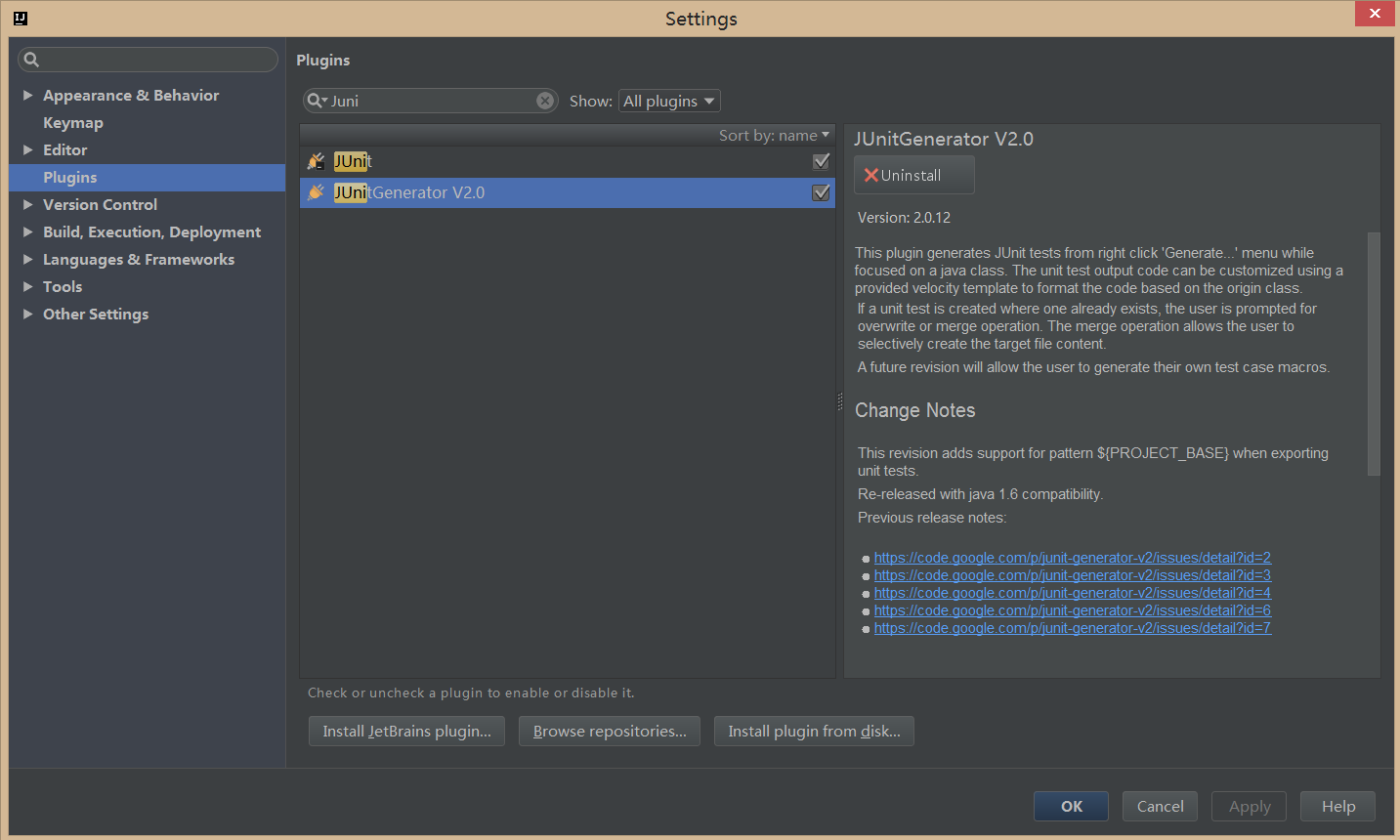Open the Show All plugins dropdown
Screen dimensions: 1400x840
tap(669, 101)
